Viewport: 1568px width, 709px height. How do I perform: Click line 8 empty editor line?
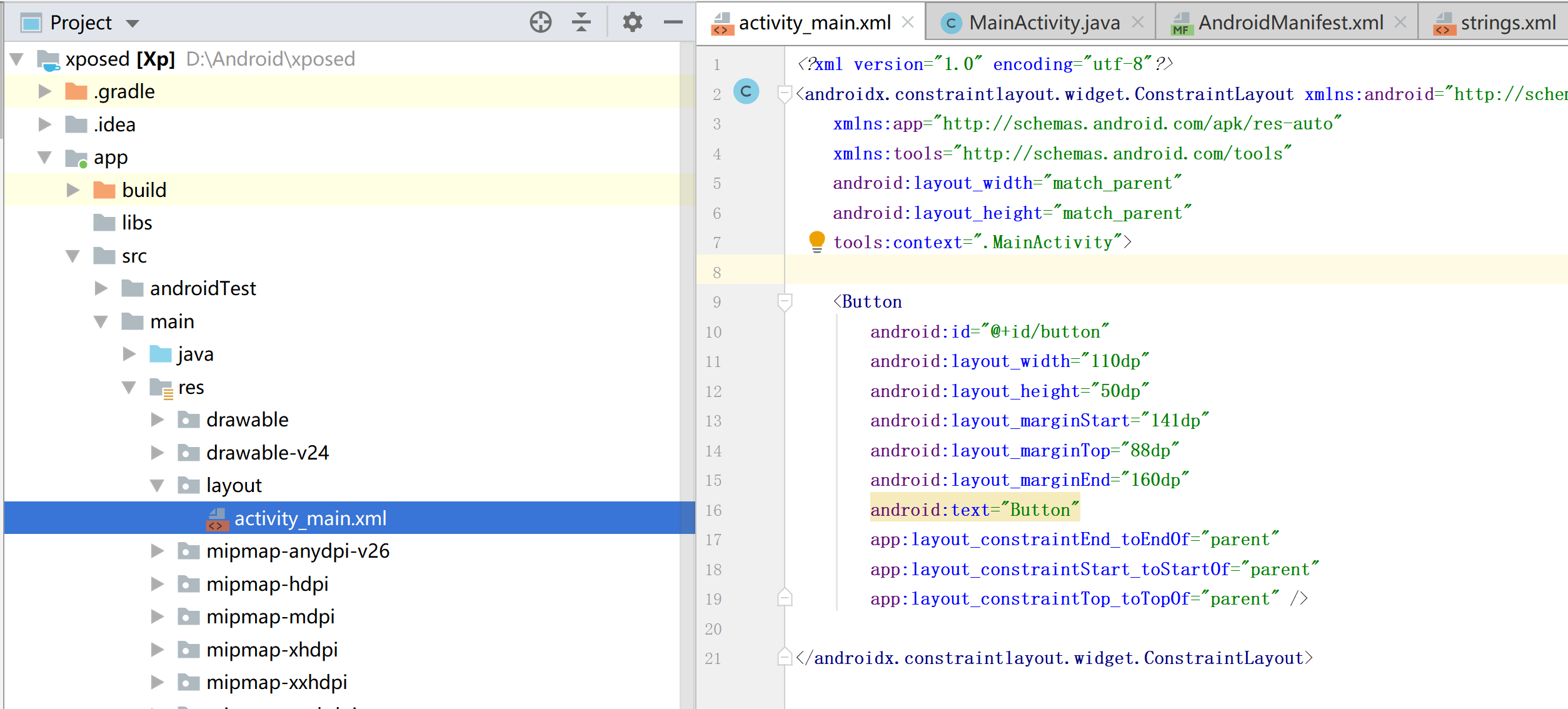pyautogui.click(x=1125, y=273)
